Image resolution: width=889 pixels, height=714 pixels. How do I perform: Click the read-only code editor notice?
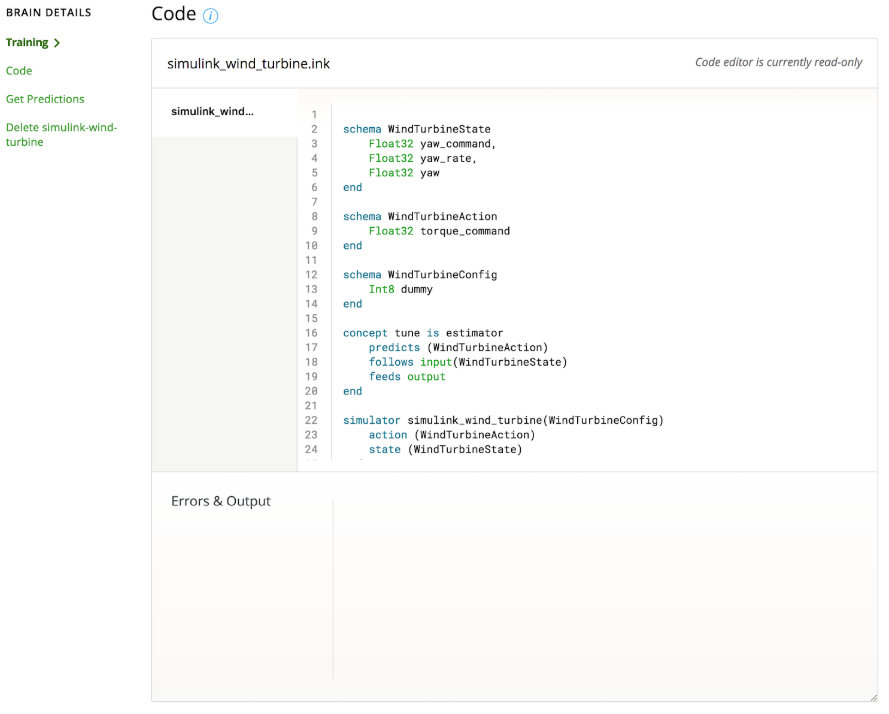[778, 62]
